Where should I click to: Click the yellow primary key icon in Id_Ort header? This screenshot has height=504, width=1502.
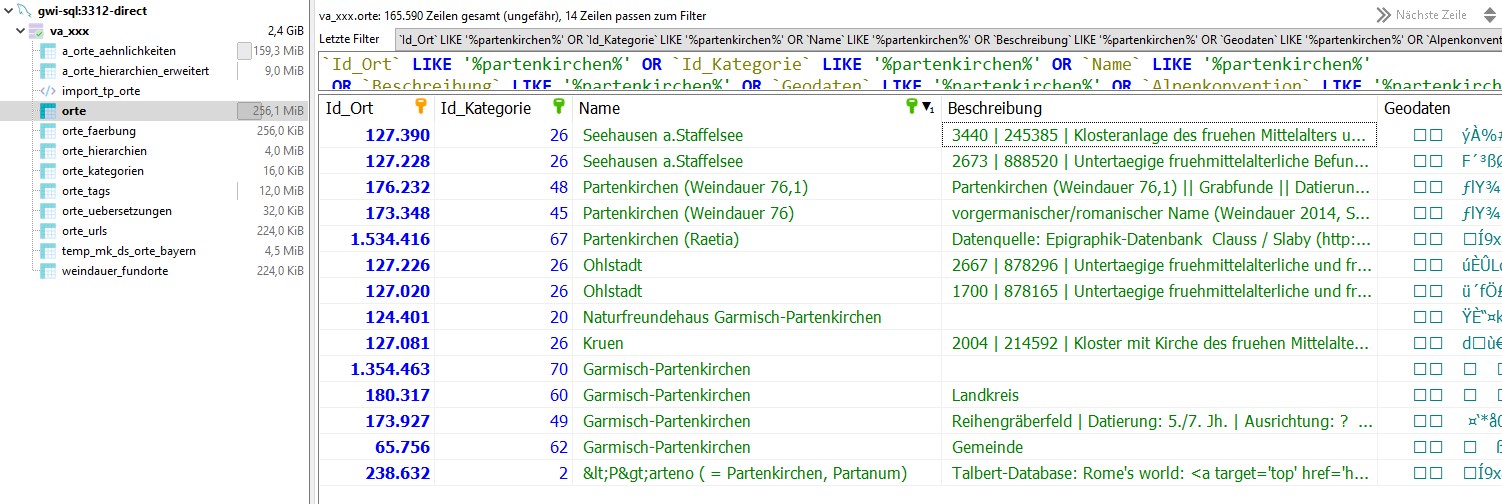(420, 107)
